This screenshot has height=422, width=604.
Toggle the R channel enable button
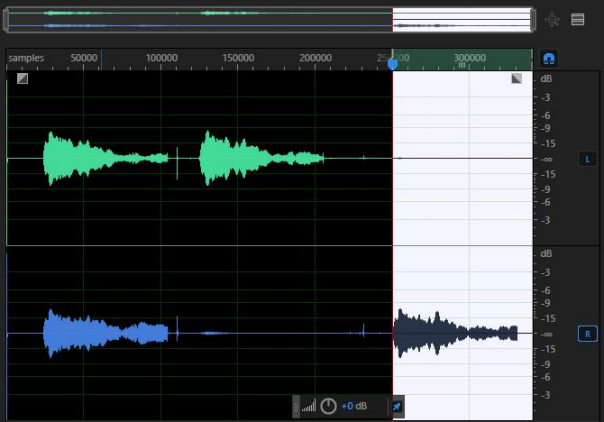587,334
